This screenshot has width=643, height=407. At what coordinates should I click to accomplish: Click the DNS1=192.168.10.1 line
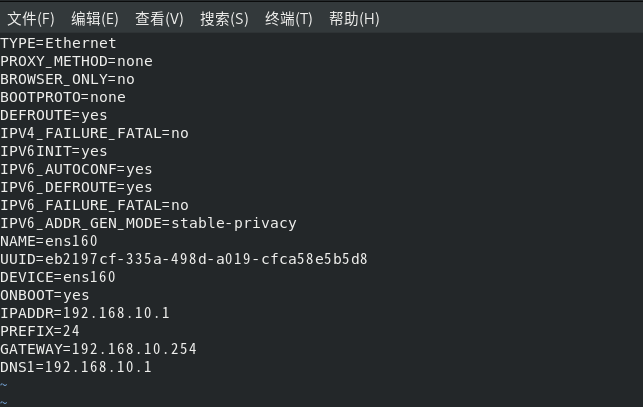click(x=76, y=367)
